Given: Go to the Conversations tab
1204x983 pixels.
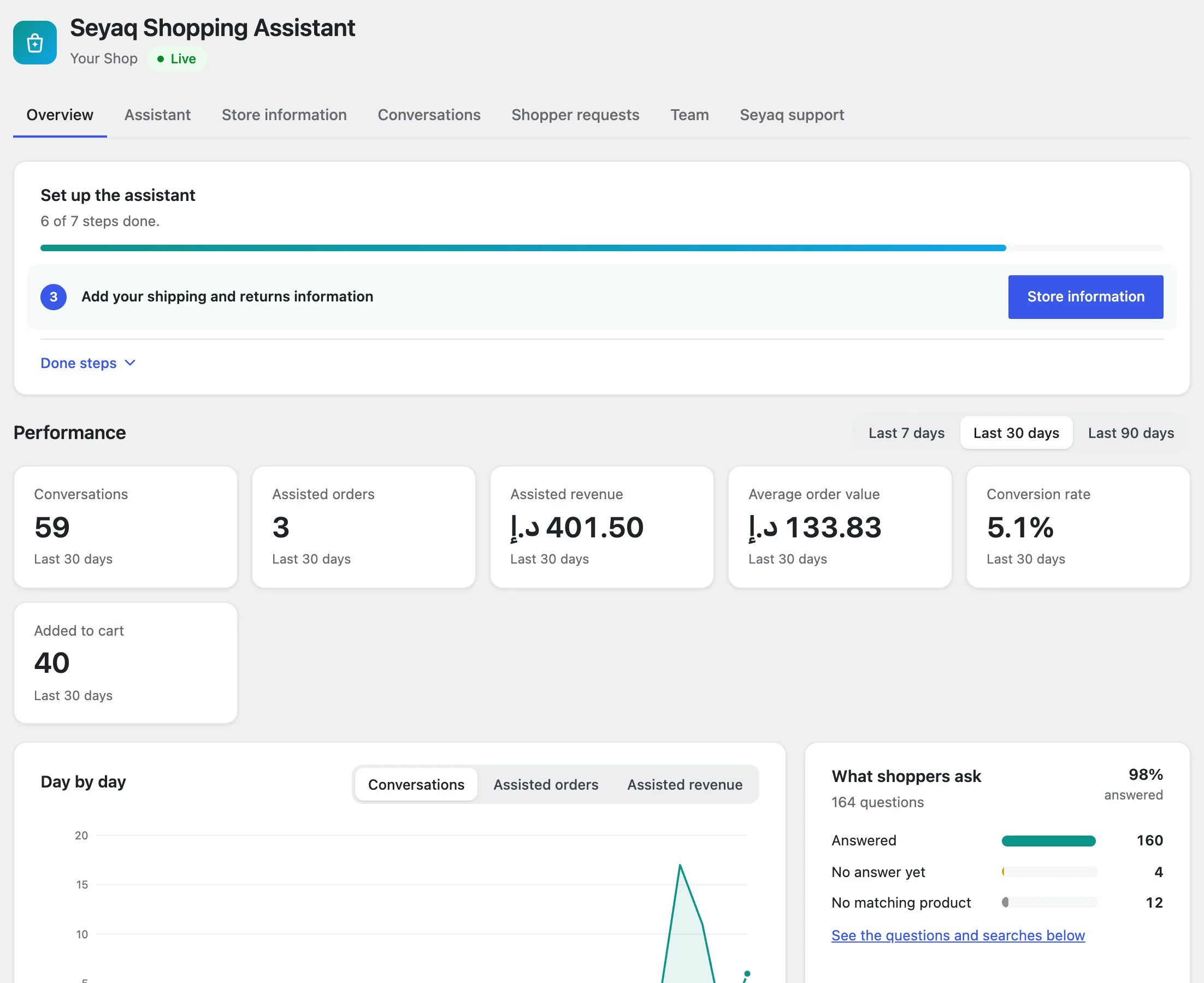Looking at the screenshot, I should coord(429,115).
